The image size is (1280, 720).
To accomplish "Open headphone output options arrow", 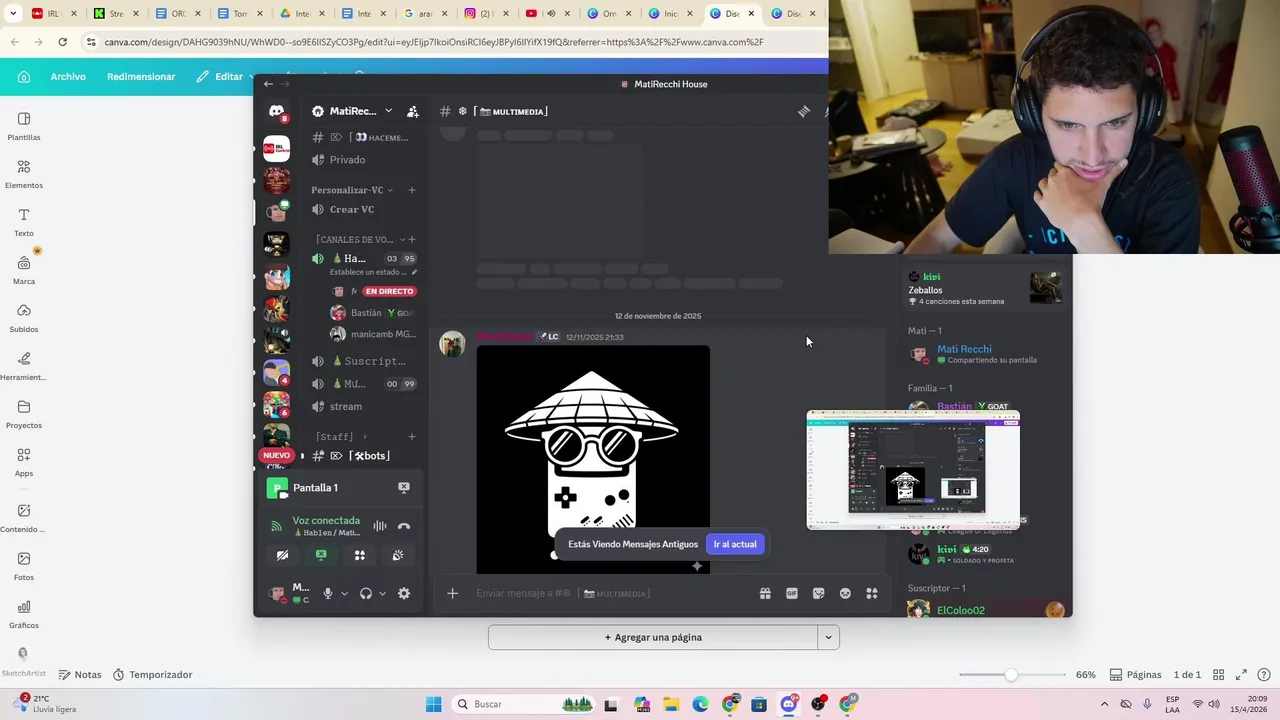I will 382,593.
